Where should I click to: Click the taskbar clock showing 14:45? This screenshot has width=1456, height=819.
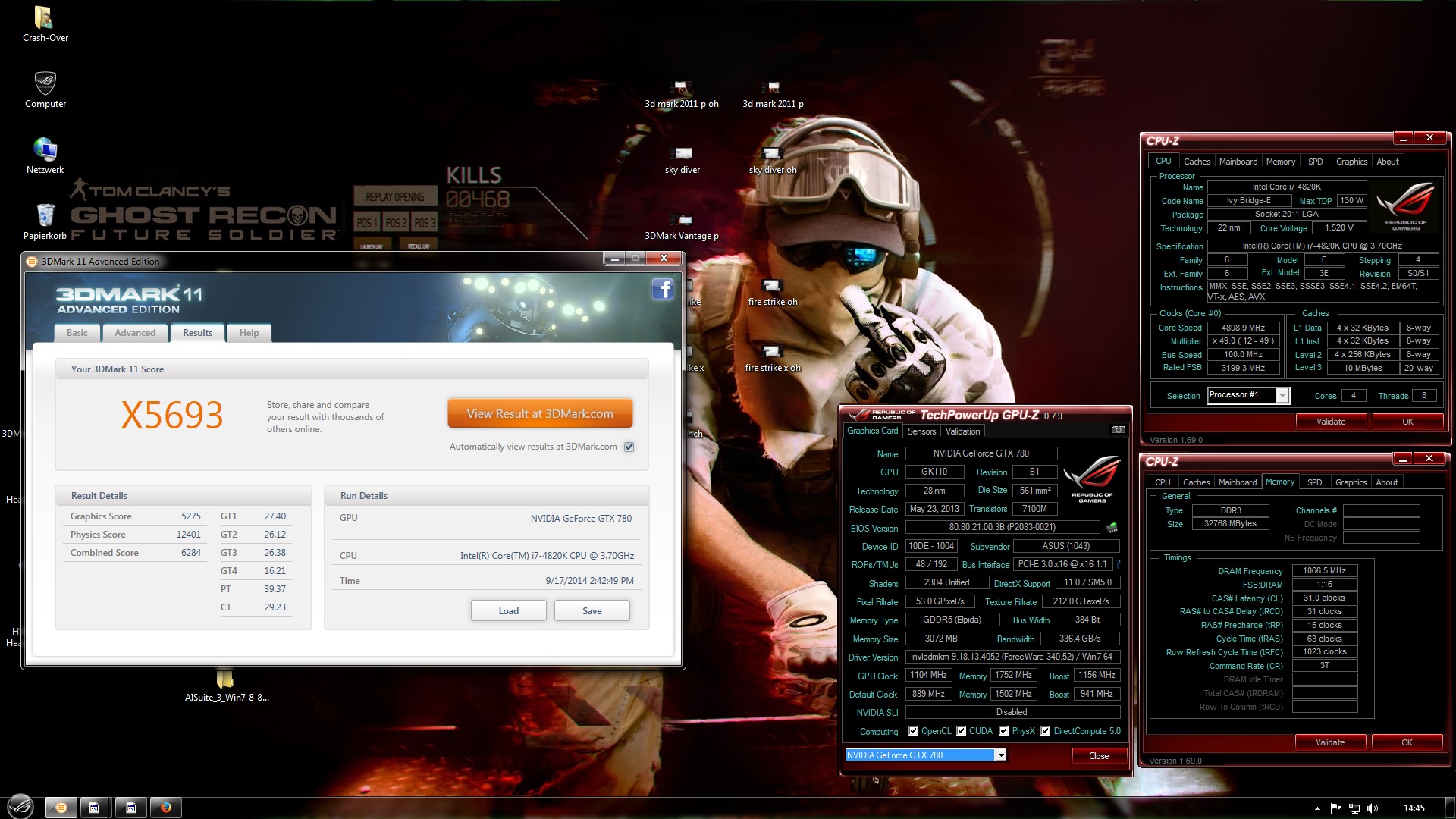pyautogui.click(x=1414, y=808)
